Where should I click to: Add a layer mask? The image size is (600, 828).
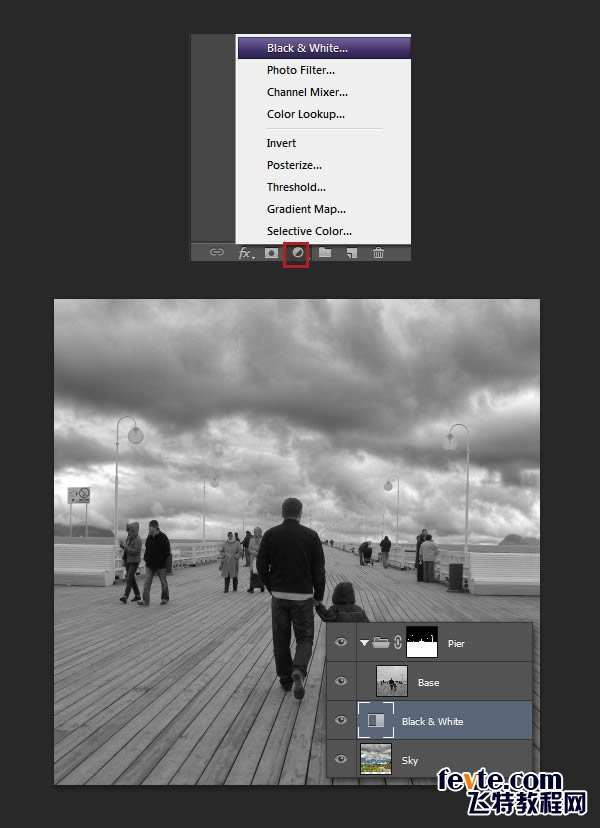(271, 253)
